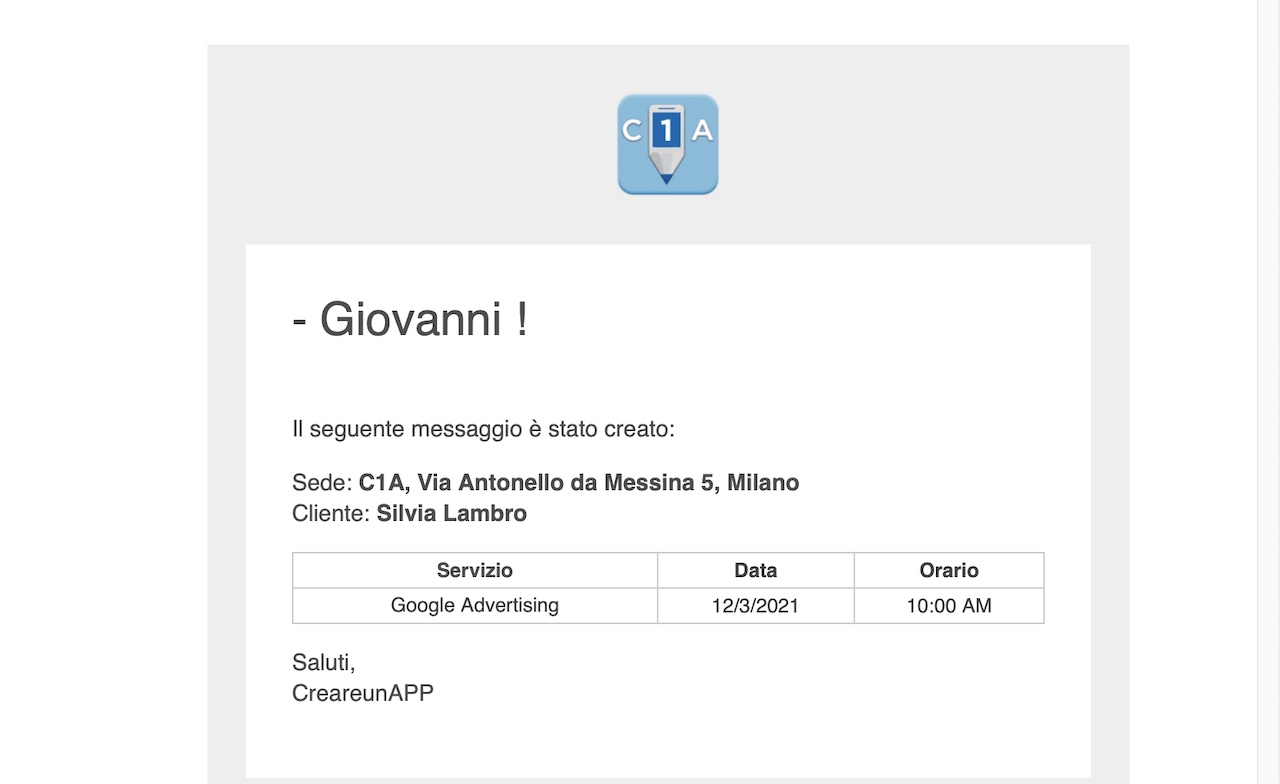This screenshot has height=784, width=1280.
Task: Click the 12/3/2021 date cell
Action: coord(755,606)
